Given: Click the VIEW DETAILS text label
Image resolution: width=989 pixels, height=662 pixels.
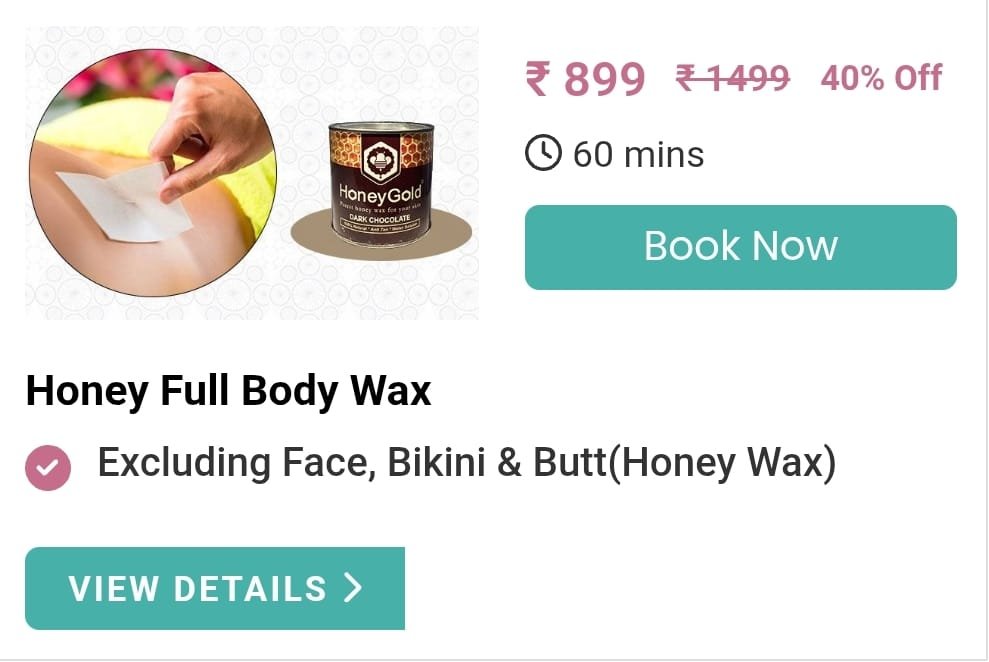Looking at the screenshot, I should (x=197, y=589).
